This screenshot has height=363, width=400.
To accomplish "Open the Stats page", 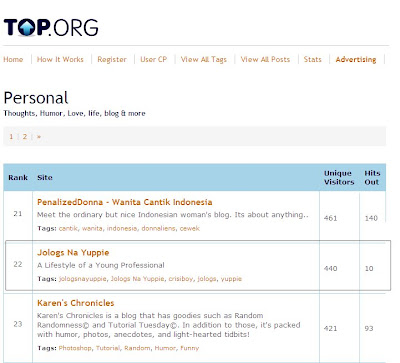I will click(313, 60).
